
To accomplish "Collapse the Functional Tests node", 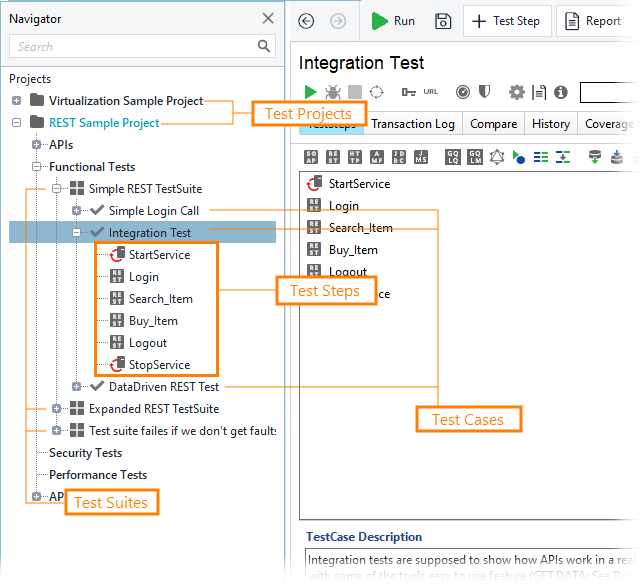I will click(36, 166).
